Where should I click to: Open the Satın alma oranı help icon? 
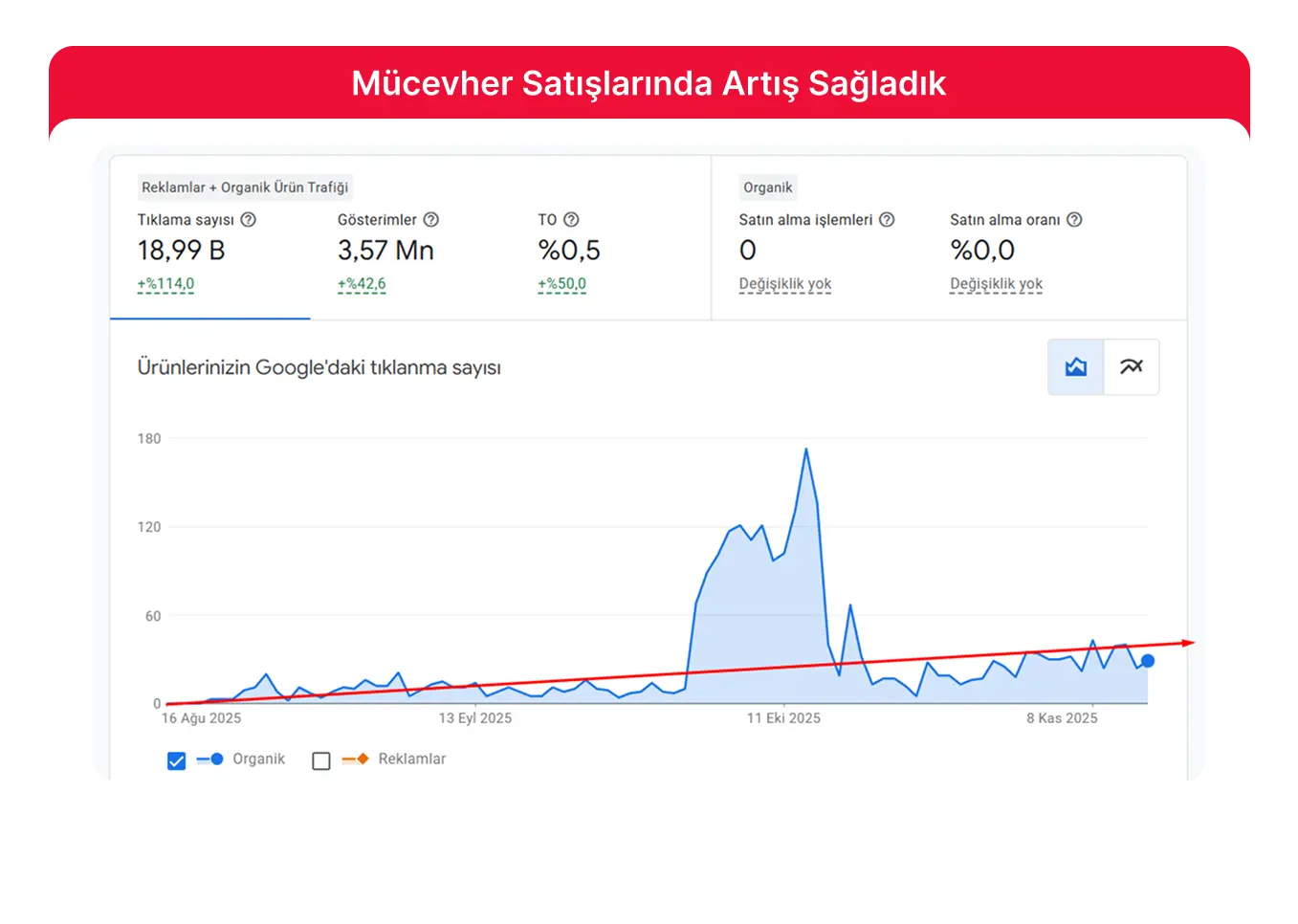tap(1074, 219)
